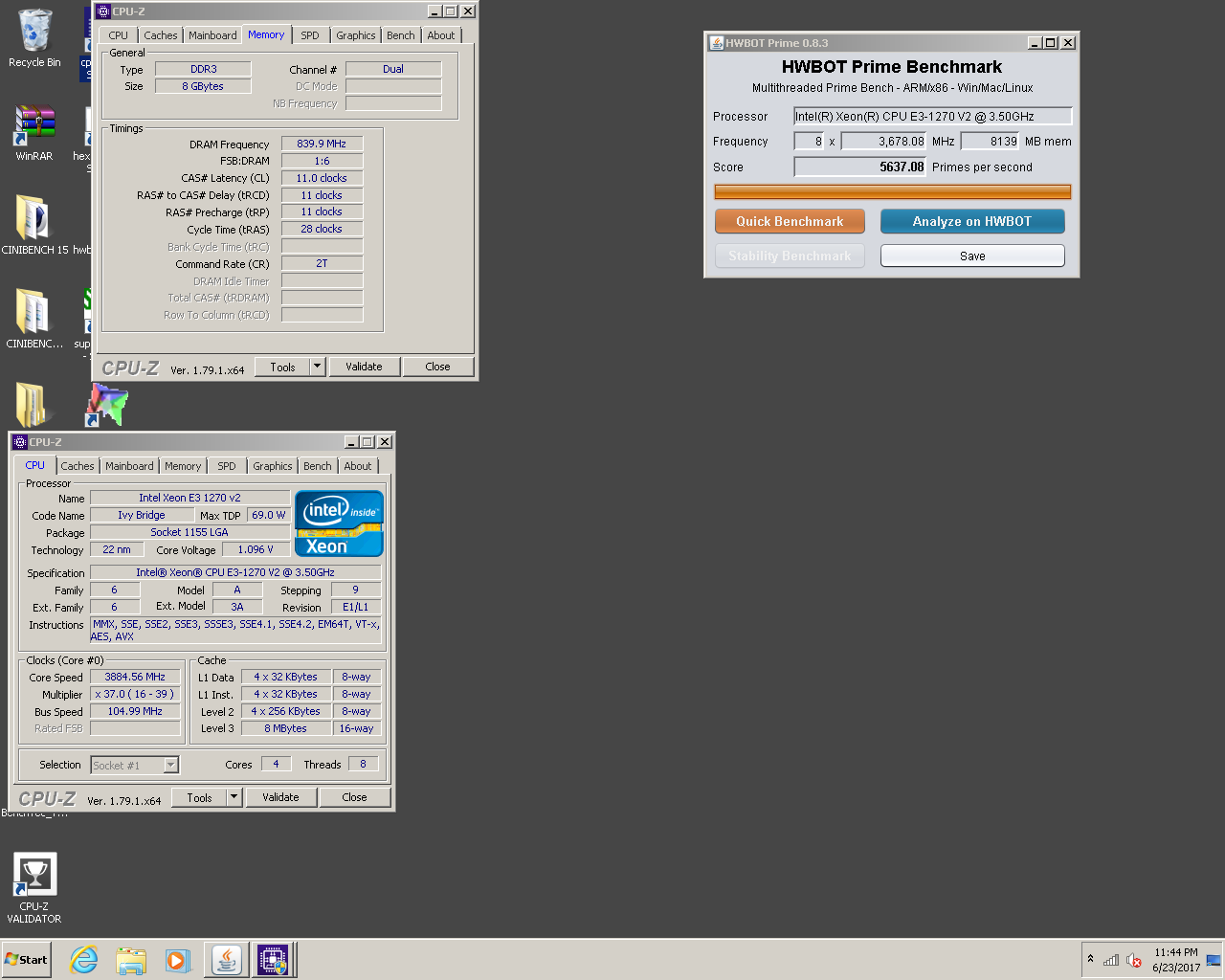Click the Start button on taskbar

[x=26, y=960]
